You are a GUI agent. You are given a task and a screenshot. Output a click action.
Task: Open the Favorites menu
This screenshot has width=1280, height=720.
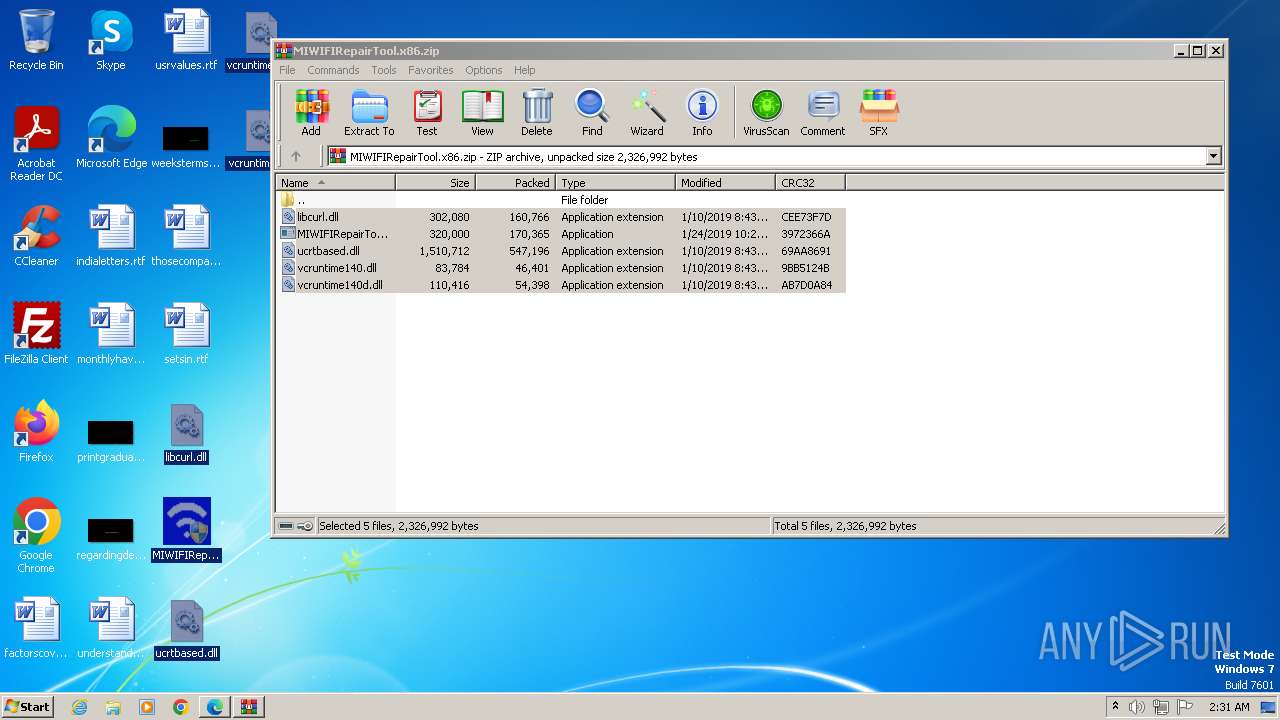point(430,70)
